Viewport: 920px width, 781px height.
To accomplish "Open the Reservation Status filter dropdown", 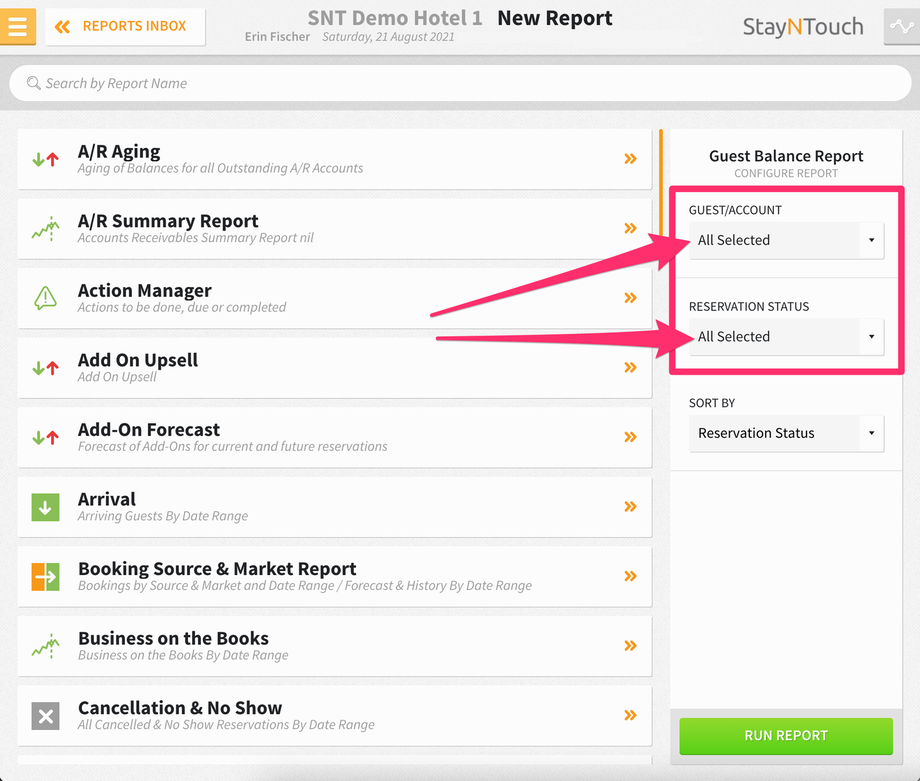I will pyautogui.click(x=786, y=336).
